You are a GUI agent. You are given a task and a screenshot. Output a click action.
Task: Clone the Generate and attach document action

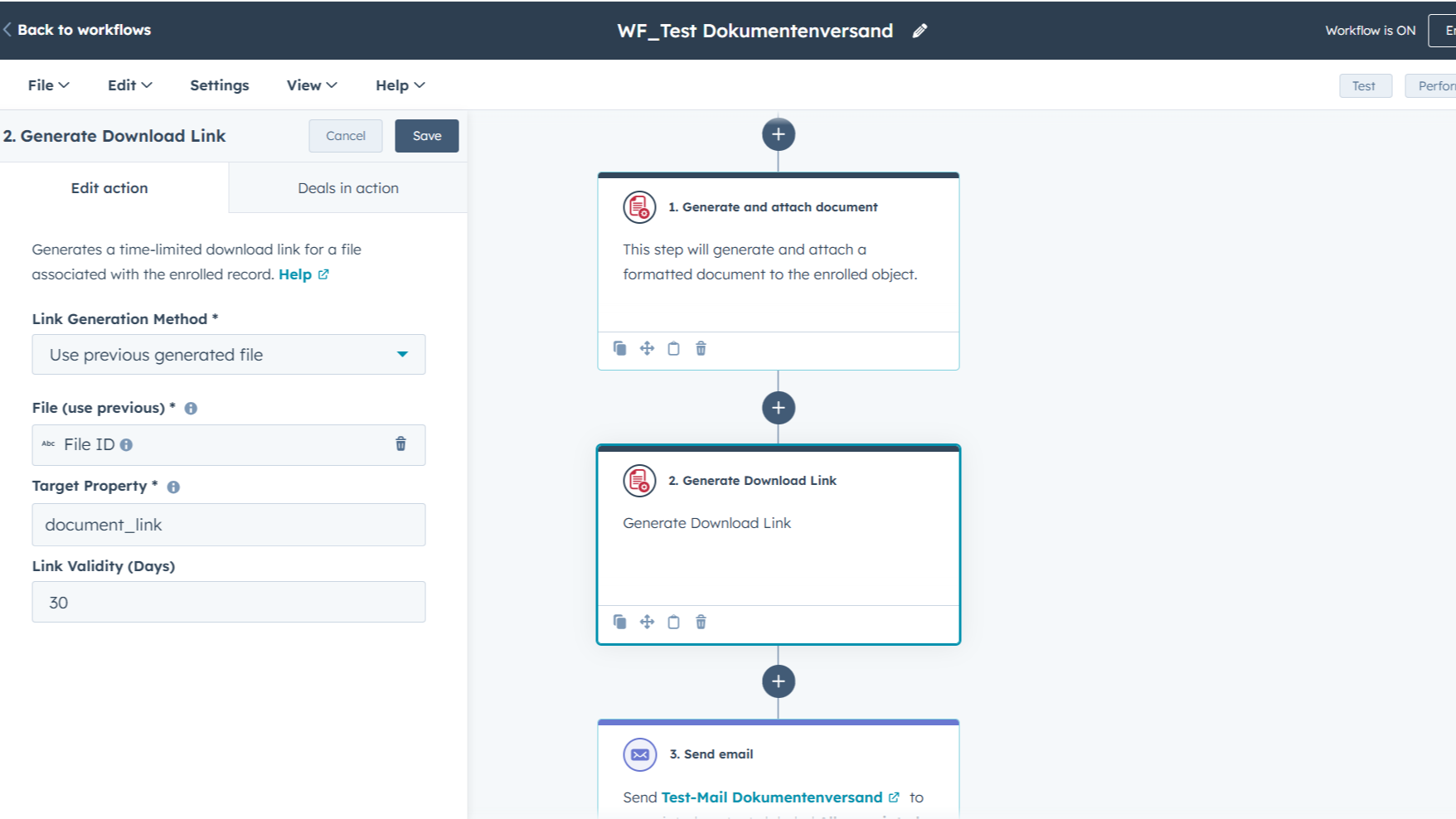tap(619, 348)
